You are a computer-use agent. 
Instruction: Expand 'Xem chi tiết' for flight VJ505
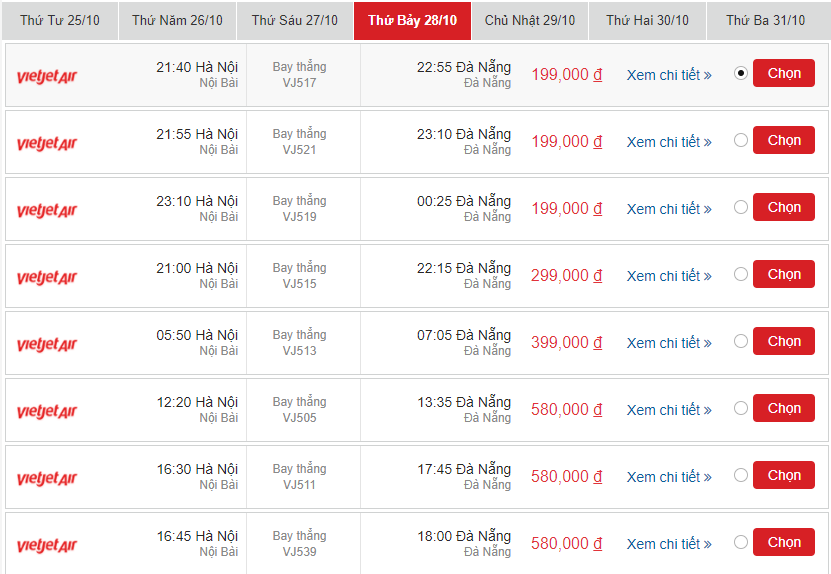coord(668,410)
